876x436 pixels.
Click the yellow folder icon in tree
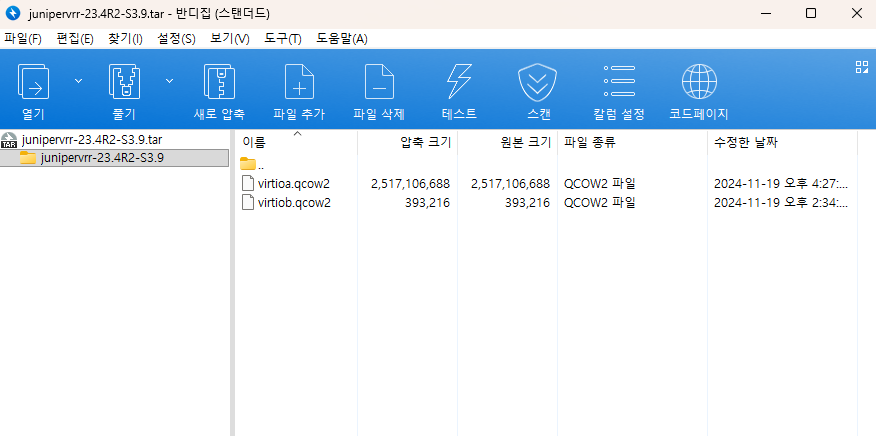[x=27, y=158]
